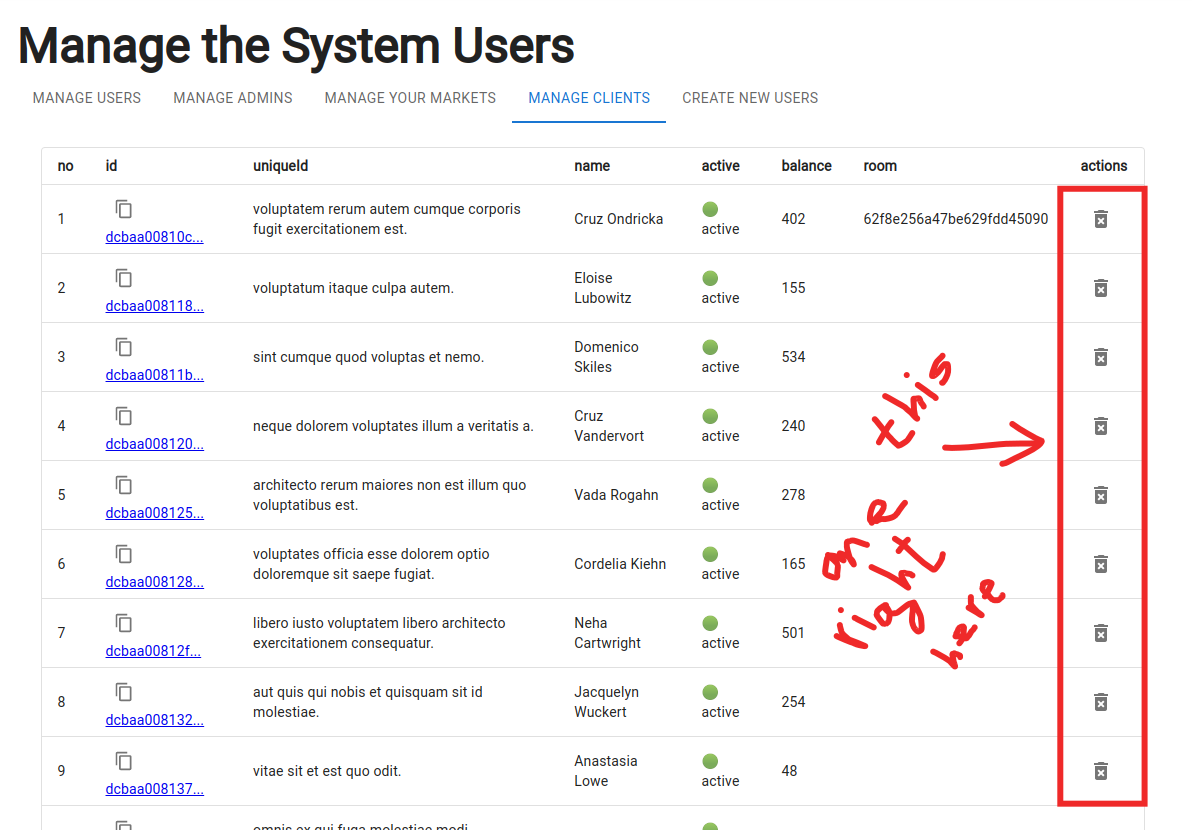The image size is (1192, 830).
Task: Click the green active status dot for Cruz Ondricka
Action: pos(710,209)
